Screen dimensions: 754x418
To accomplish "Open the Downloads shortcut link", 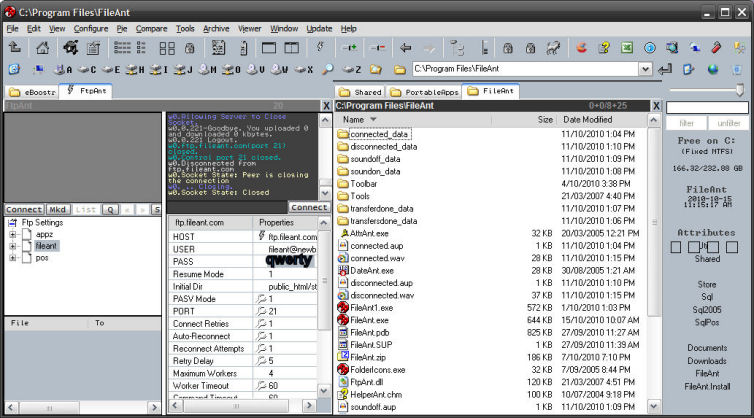I will click(x=707, y=361).
